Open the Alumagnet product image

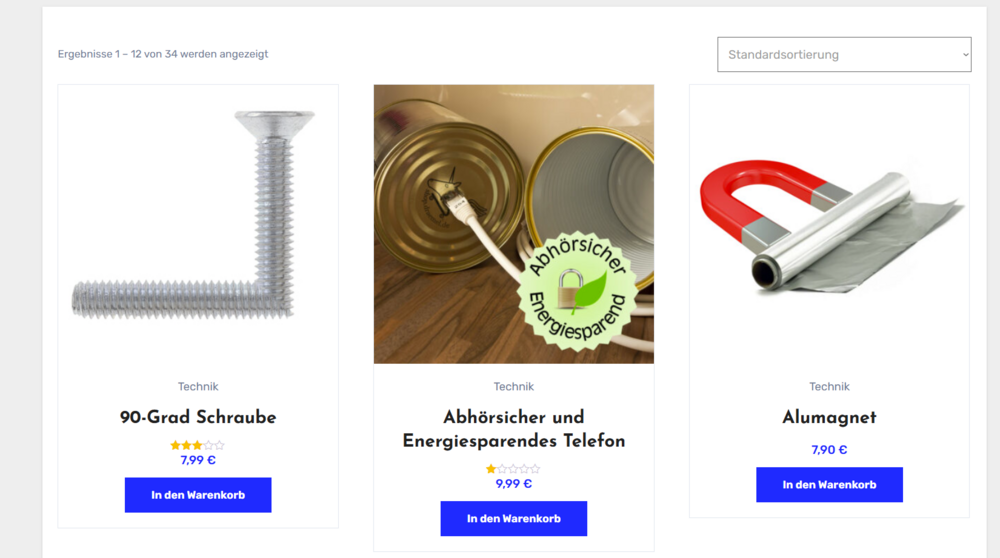click(829, 224)
